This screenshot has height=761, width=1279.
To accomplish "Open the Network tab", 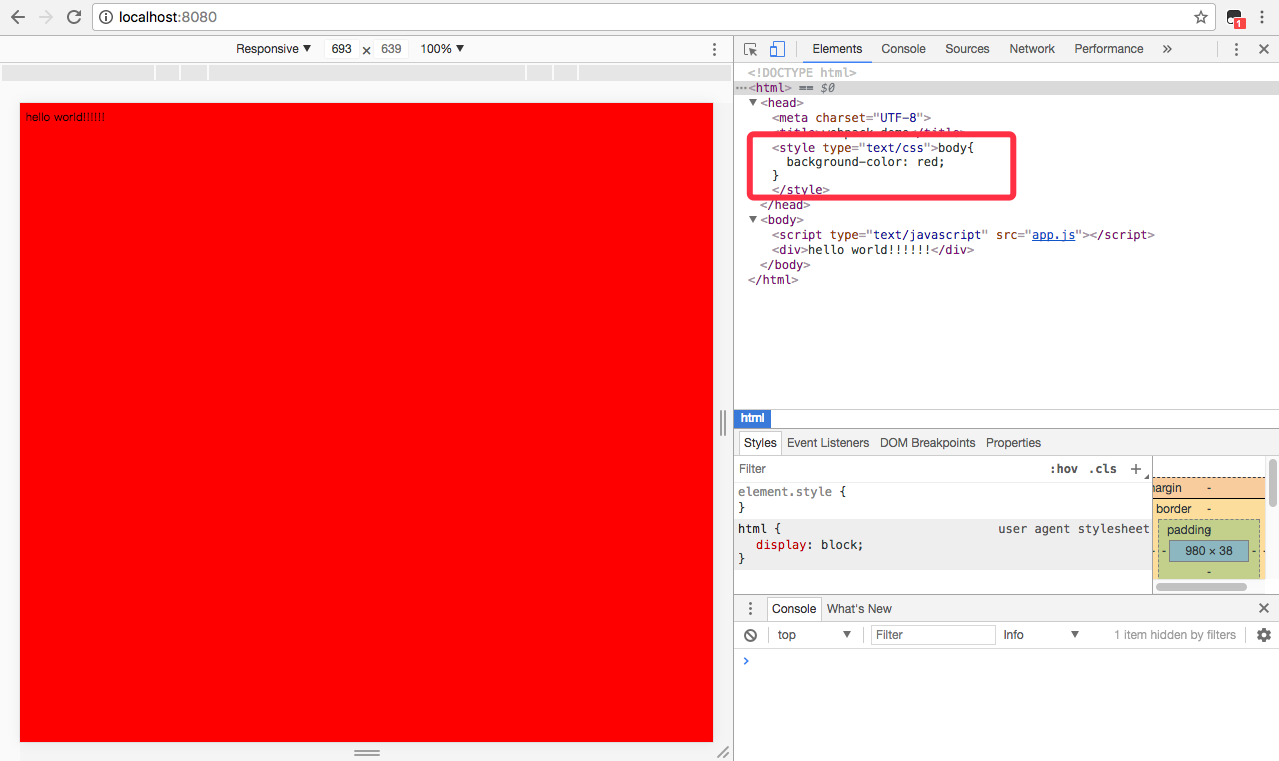I will (1032, 49).
